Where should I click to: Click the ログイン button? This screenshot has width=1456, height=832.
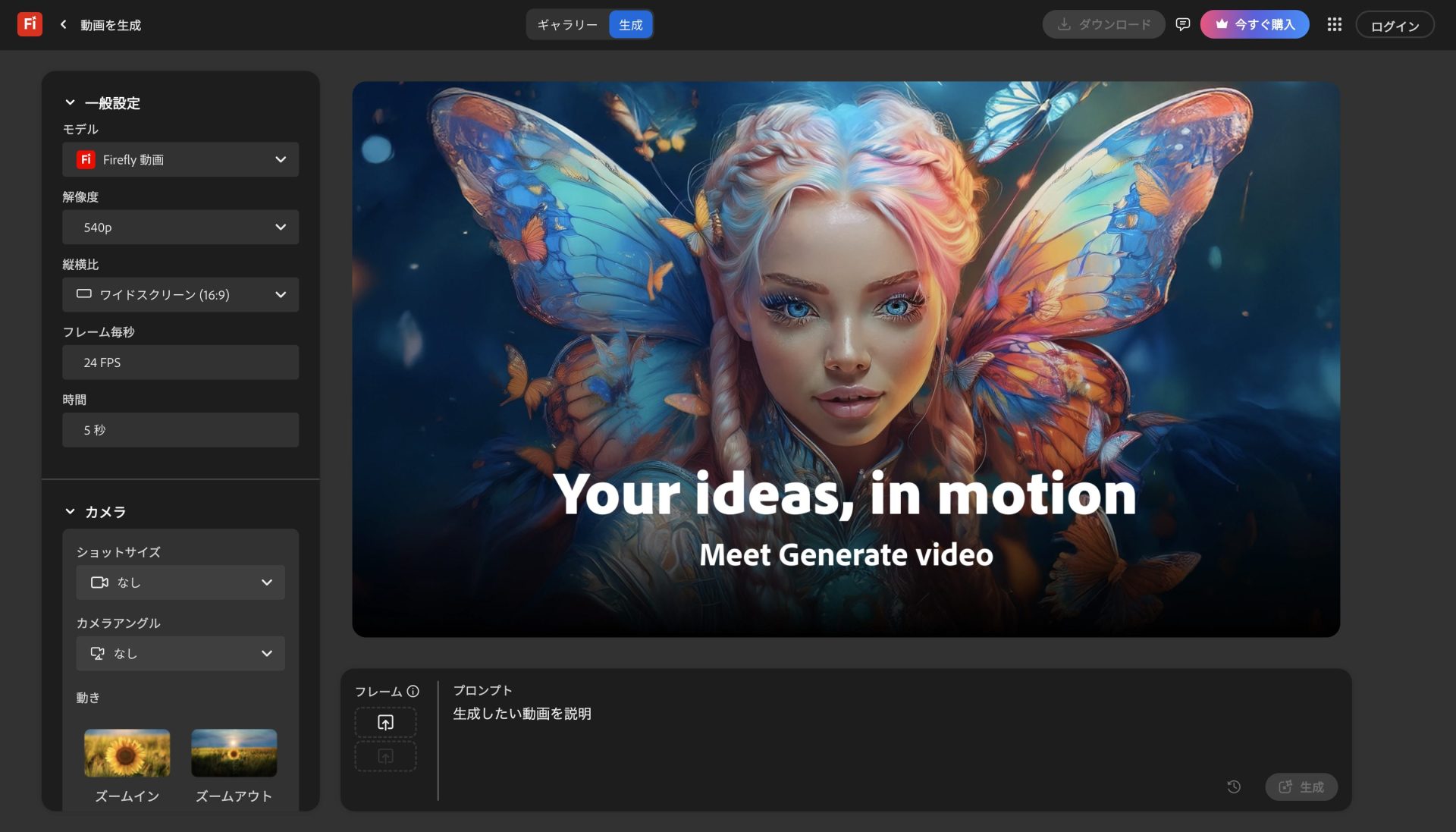click(1395, 25)
